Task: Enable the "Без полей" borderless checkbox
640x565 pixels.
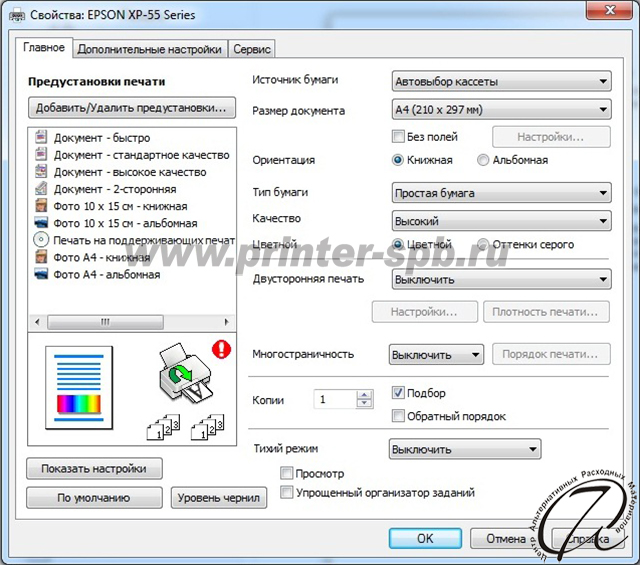Action: coord(398,136)
